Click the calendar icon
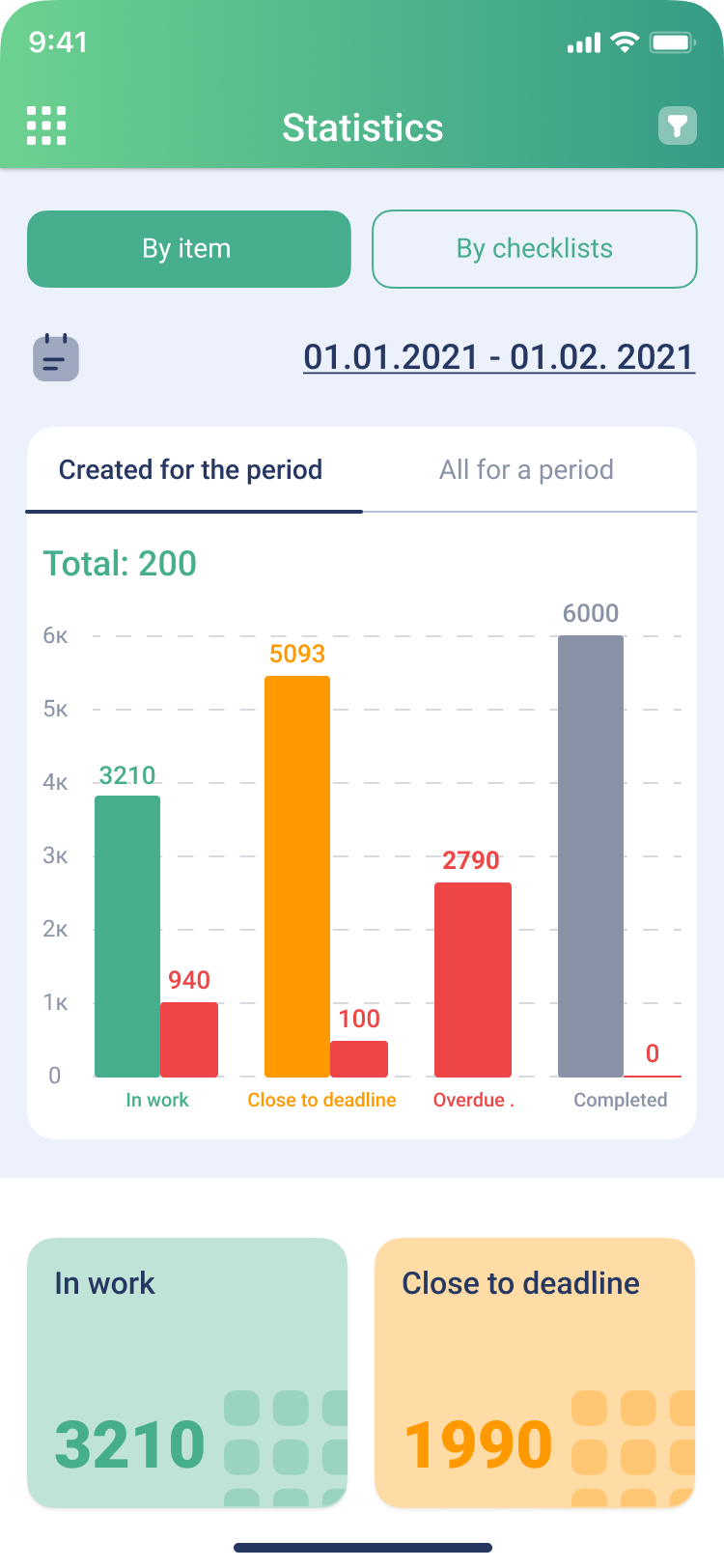Screen dimensions: 724x1568 tap(56, 357)
